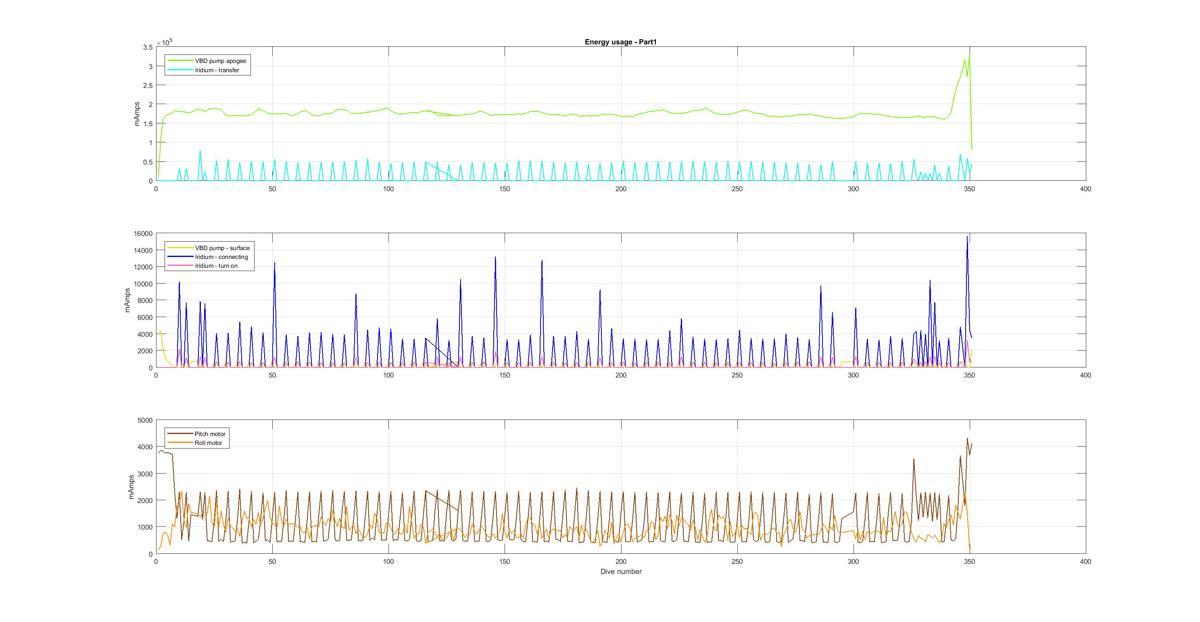Select the 'Iridium - transfer' legend entry
Image resolution: width=1200 pixels, height=622 pixels.
click(215, 70)
